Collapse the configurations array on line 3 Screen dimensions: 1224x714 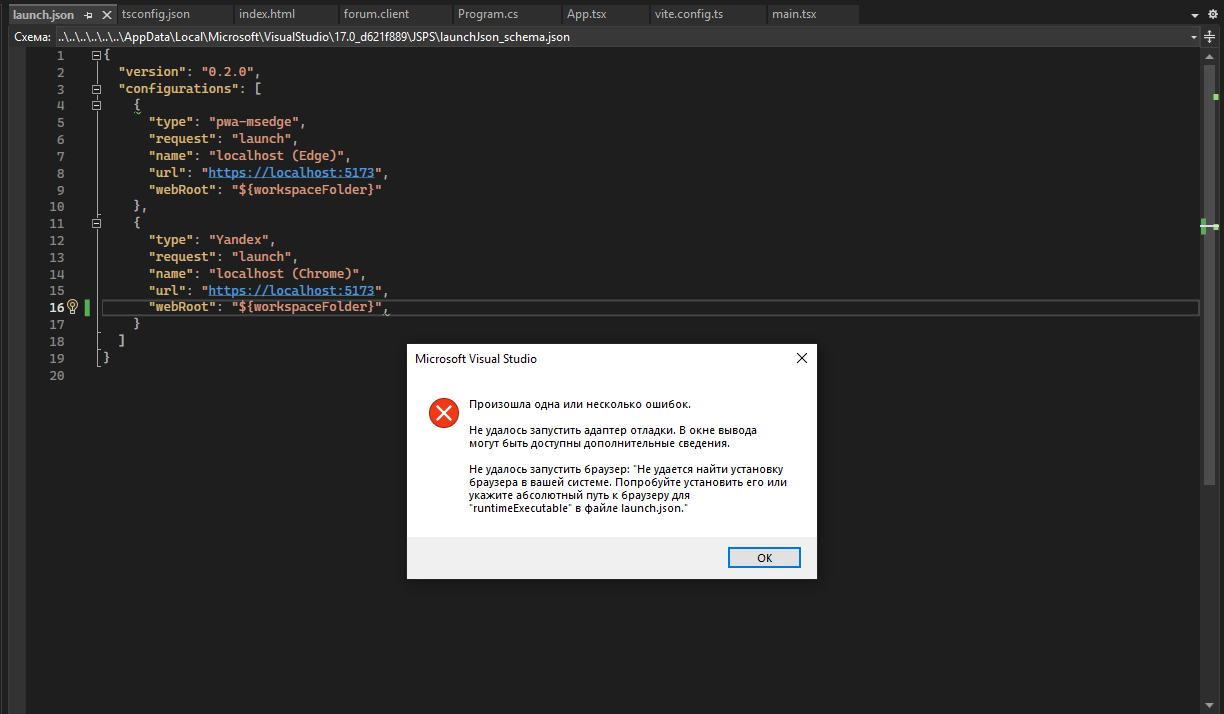point(97,89)
